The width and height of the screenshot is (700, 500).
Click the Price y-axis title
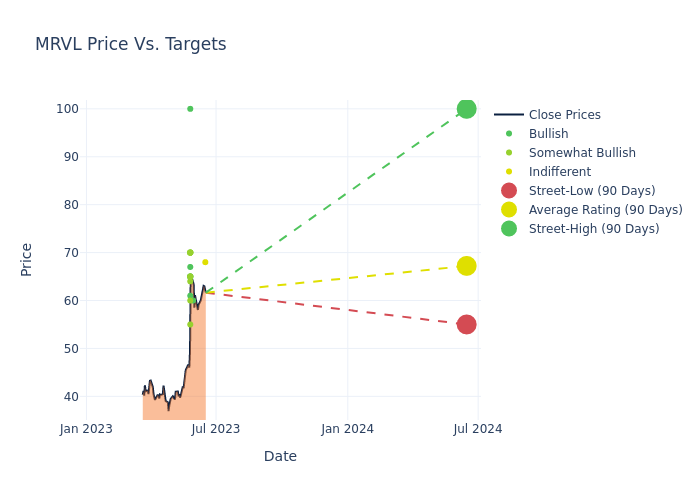(27, 259)
